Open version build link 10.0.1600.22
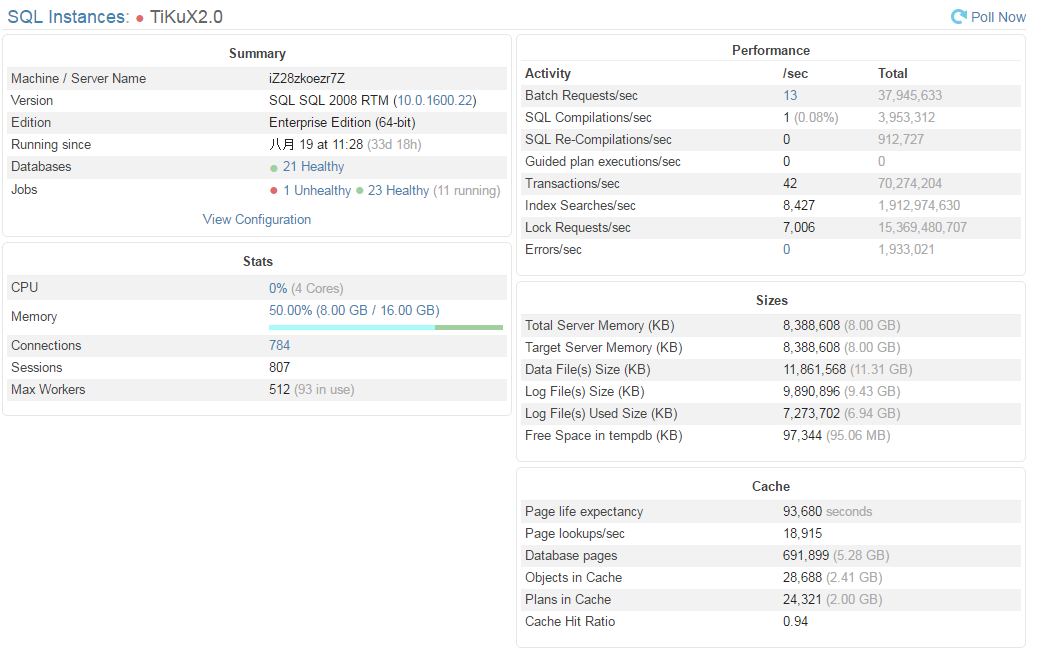Screen dimensions: 1037x655 (x=435, y=101)
